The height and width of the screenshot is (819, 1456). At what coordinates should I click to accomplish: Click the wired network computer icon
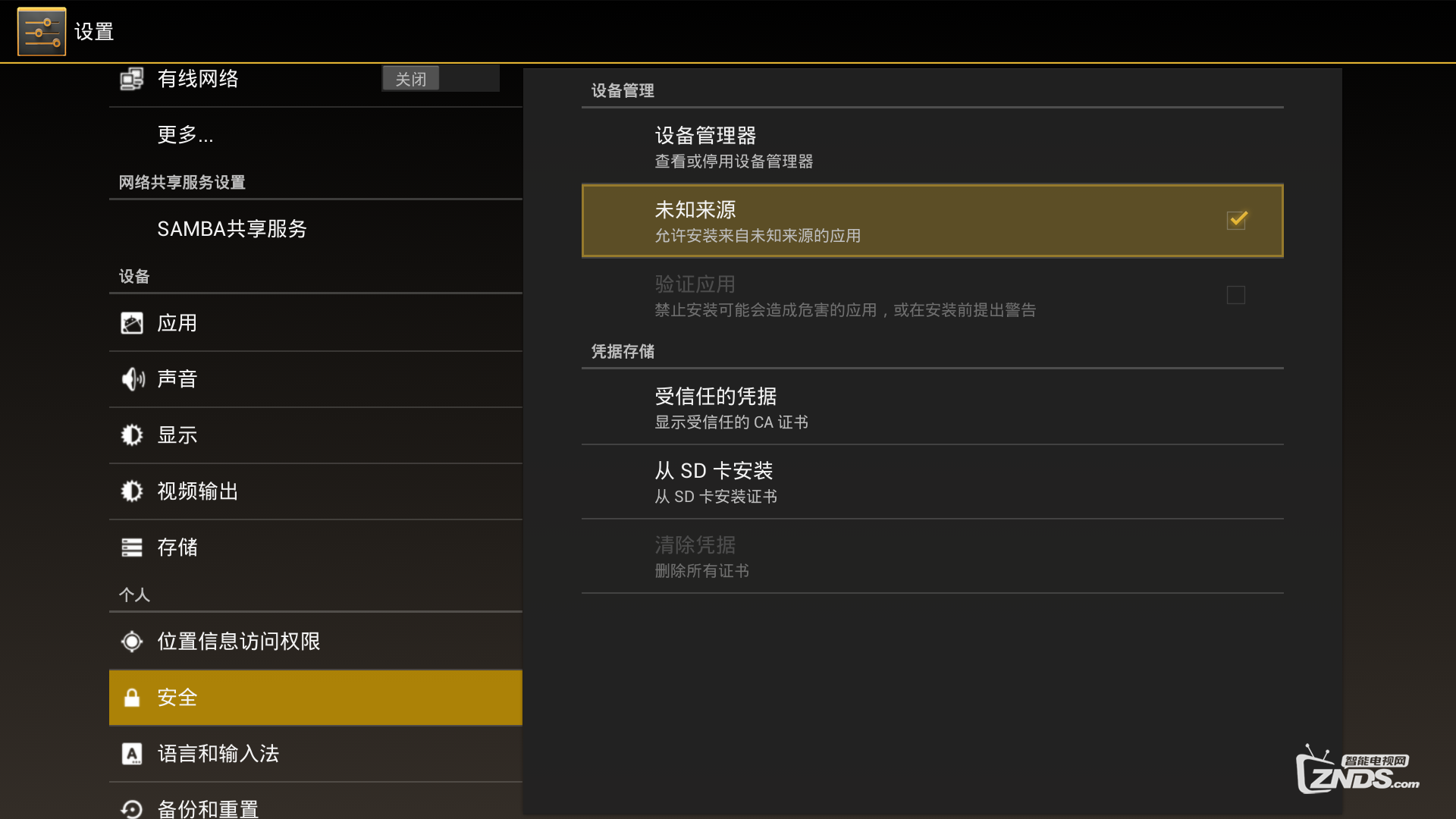pos(132,79)
